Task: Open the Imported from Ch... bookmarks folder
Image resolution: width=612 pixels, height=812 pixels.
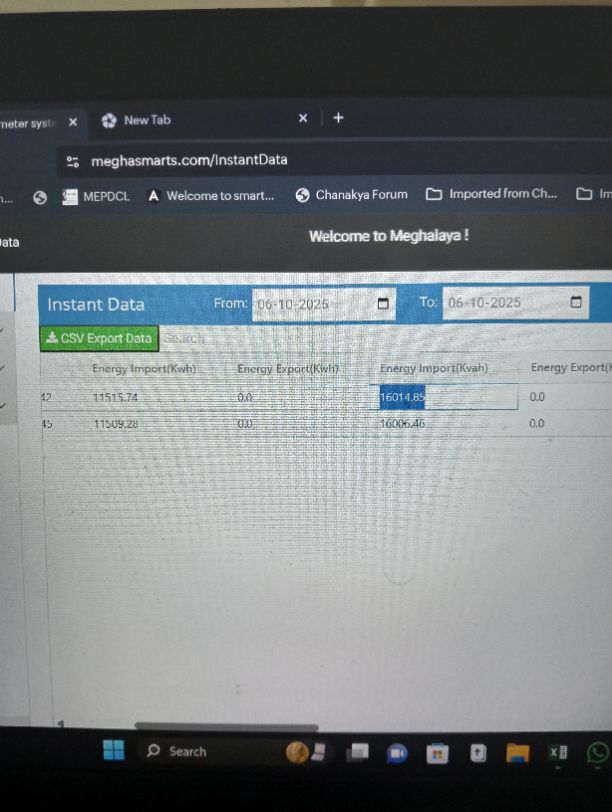Action: (x=491, y=194)
